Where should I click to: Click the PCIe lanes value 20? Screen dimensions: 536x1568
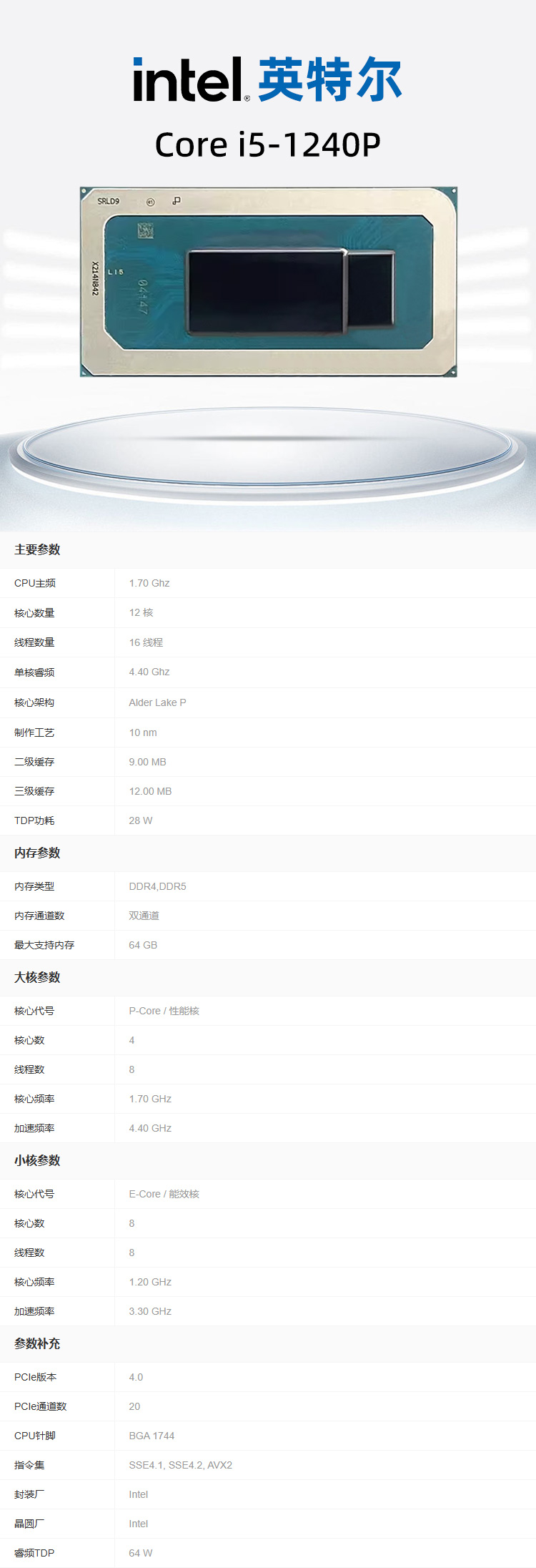[x=134, y=1406]
